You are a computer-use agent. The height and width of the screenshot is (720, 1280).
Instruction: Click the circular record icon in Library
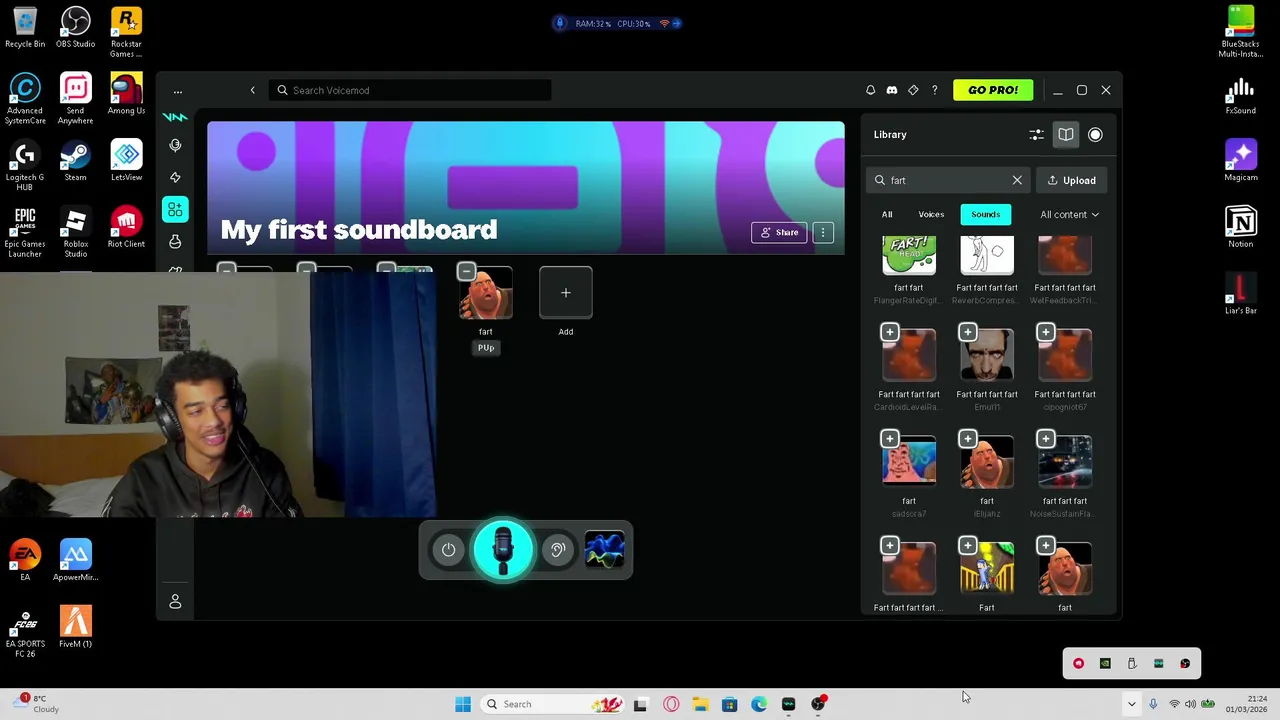[x=1095, y=134]
